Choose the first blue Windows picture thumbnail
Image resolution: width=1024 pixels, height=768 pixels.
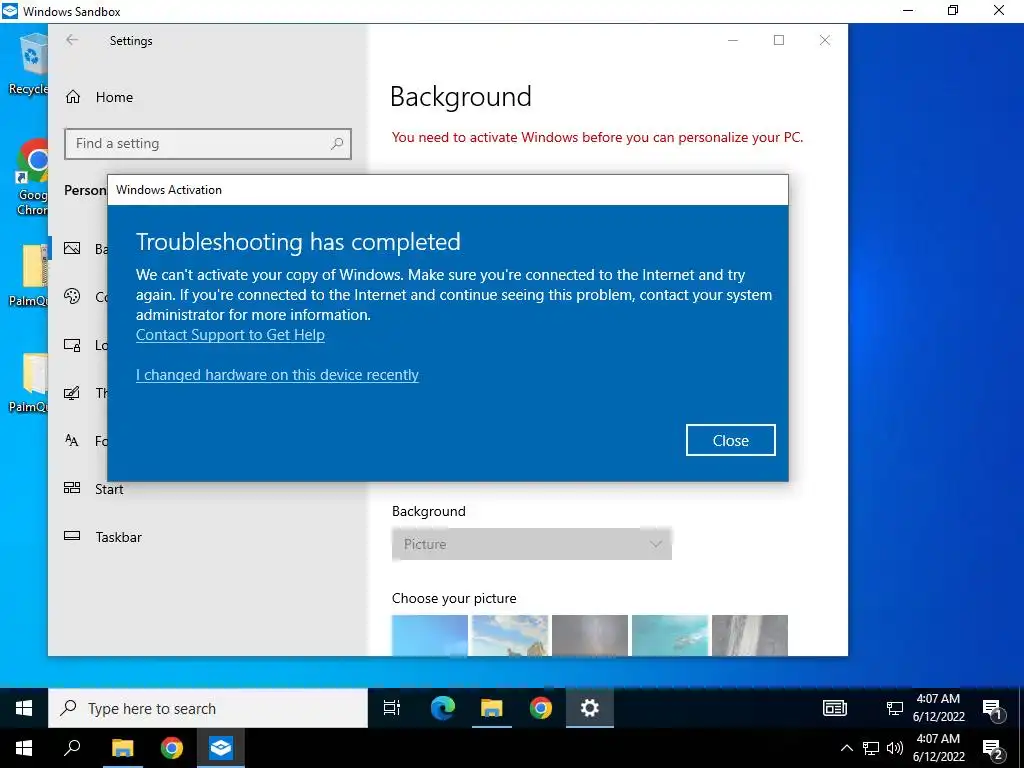[430, 635]
